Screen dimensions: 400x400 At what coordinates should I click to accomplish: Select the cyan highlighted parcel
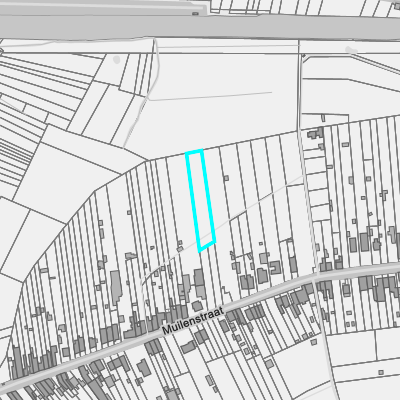pyautogui.click(x=200, y=200)
